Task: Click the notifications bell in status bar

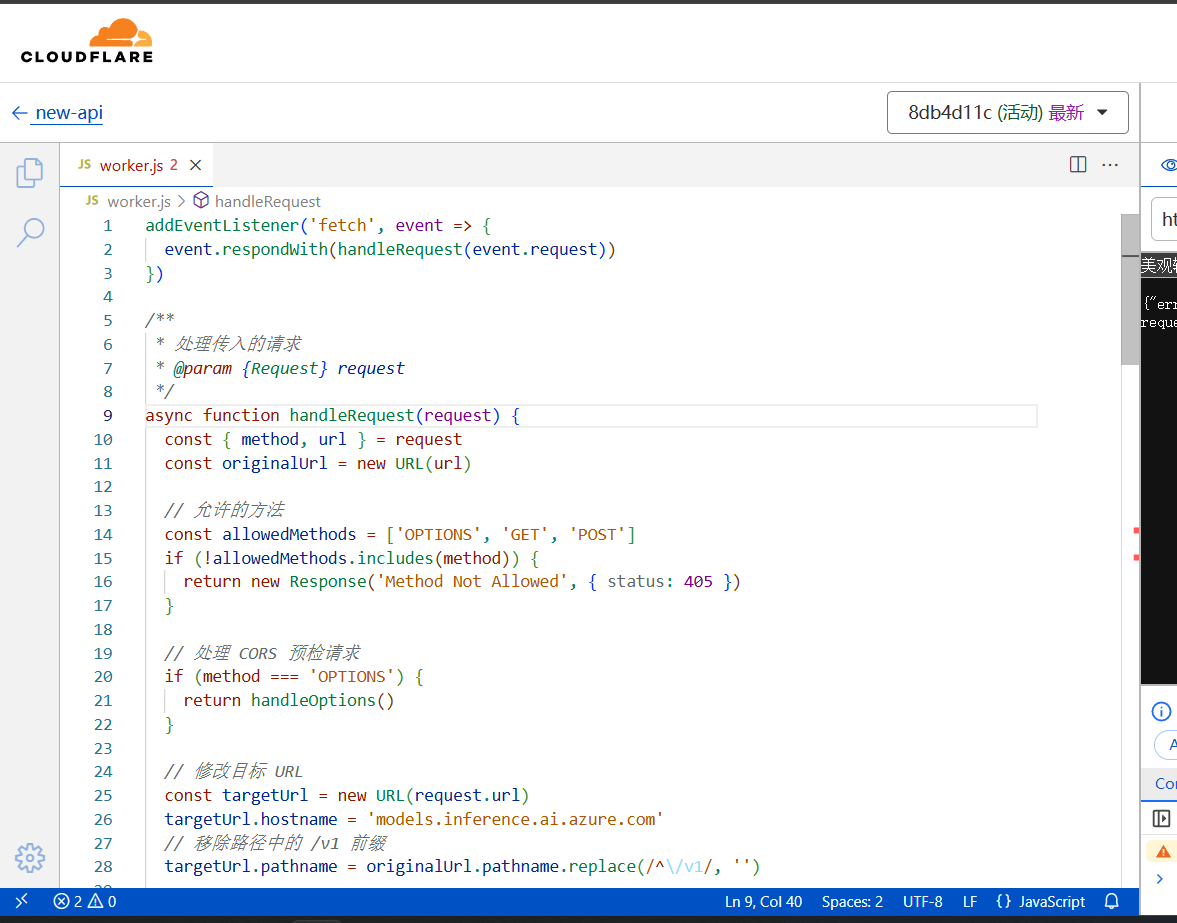Action: pyautogui.click(x=1112, y=901)
